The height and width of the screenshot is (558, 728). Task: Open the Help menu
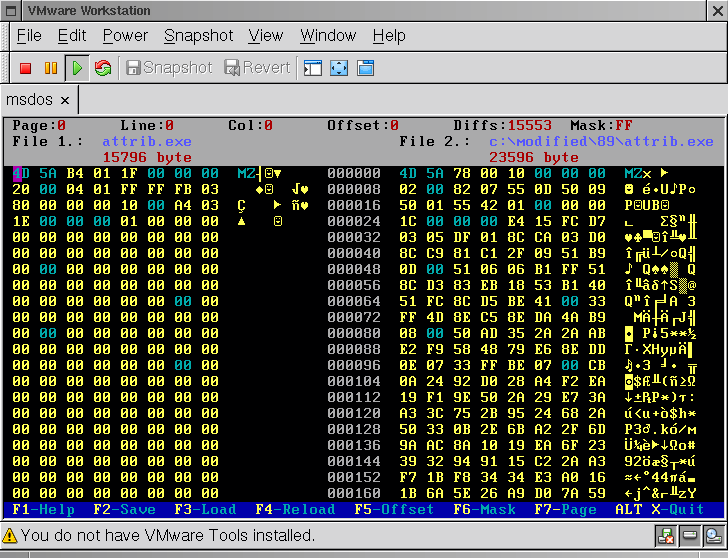(389, 36)
